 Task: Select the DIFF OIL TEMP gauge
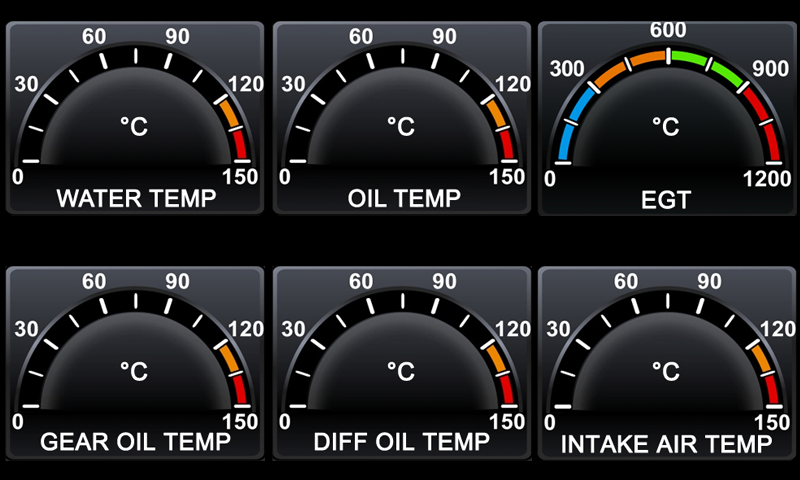click(402, 363)
